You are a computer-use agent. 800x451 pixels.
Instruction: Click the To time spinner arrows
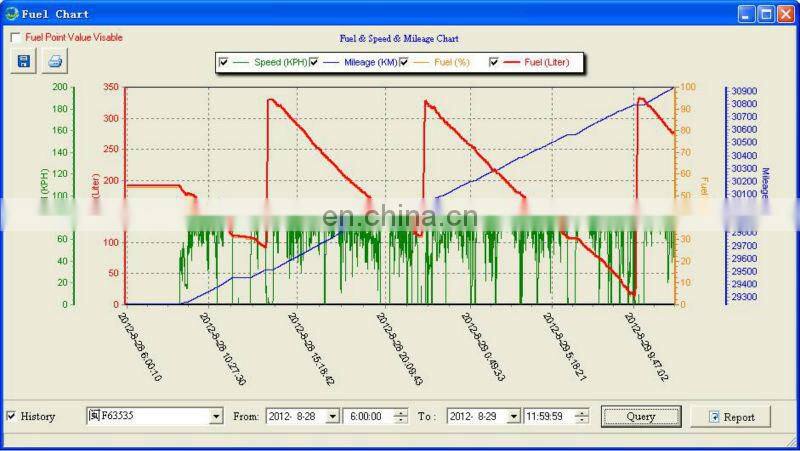582,416
